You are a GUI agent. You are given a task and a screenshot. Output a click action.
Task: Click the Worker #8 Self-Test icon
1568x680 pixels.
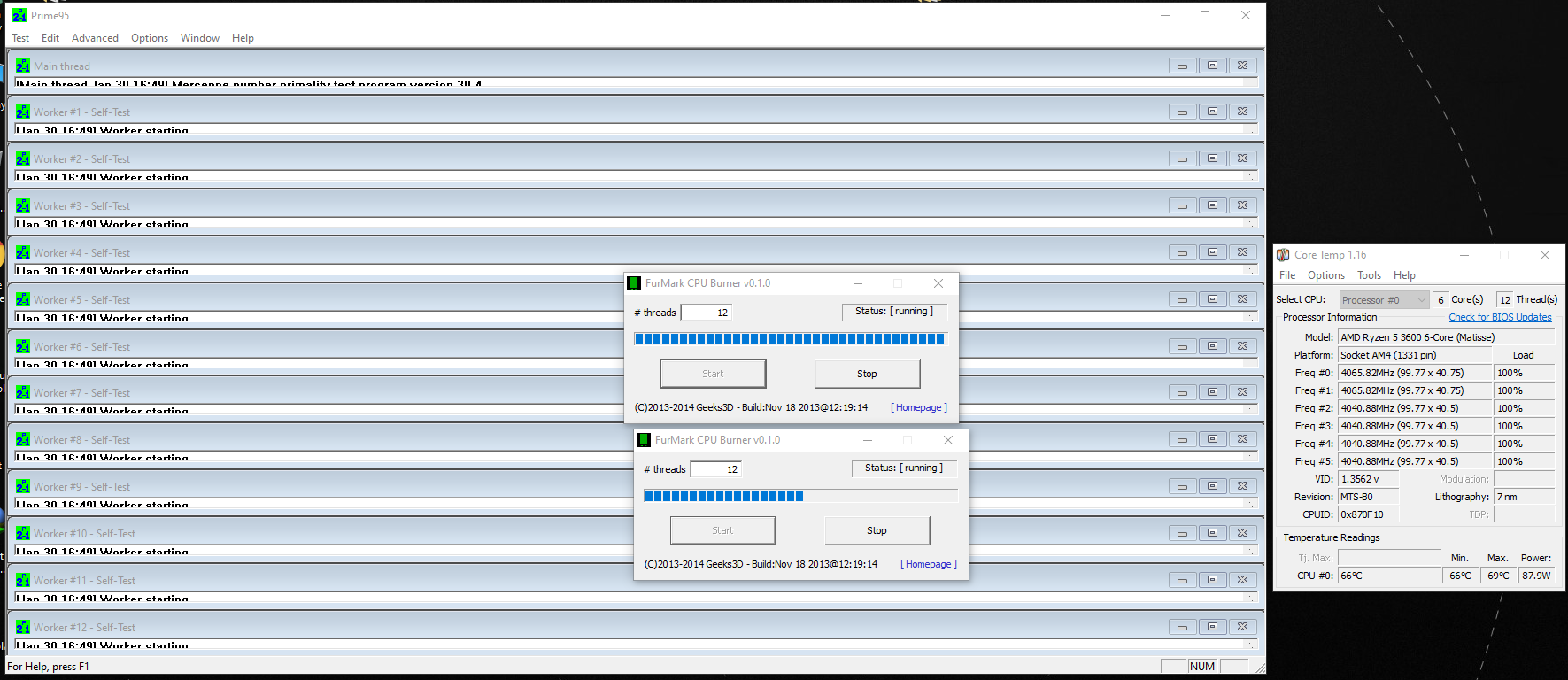click(23, 439)
